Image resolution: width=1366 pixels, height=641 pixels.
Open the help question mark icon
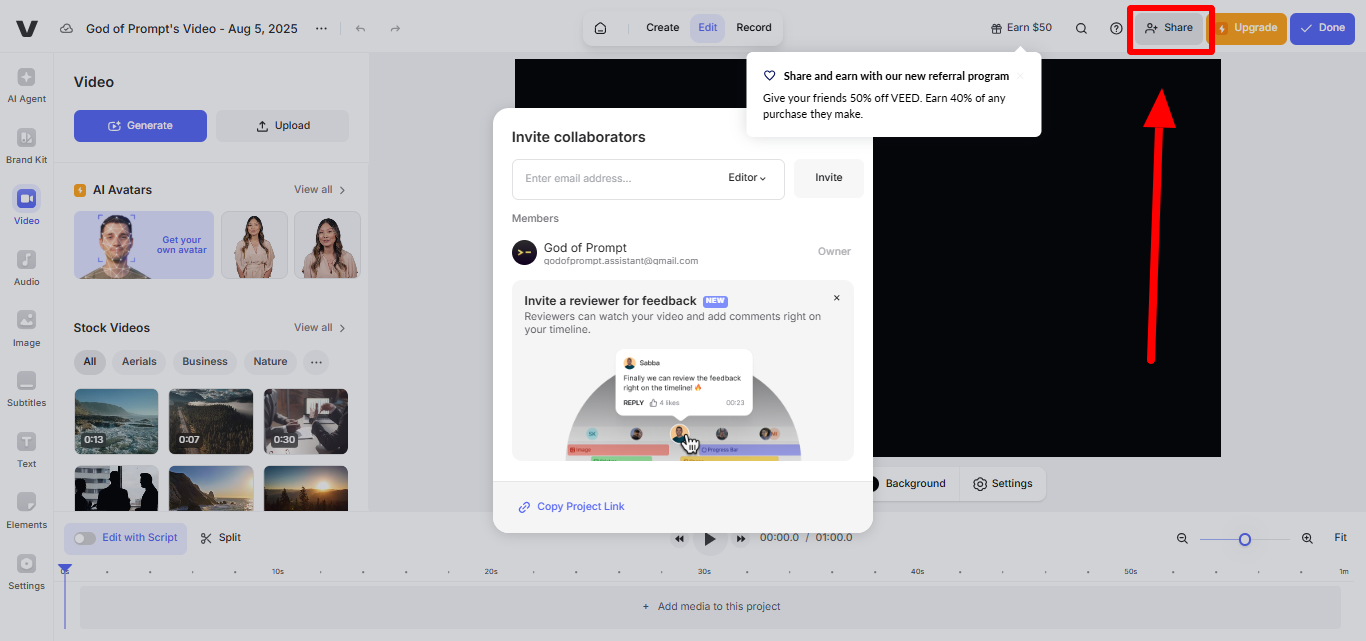[1116, 29]
